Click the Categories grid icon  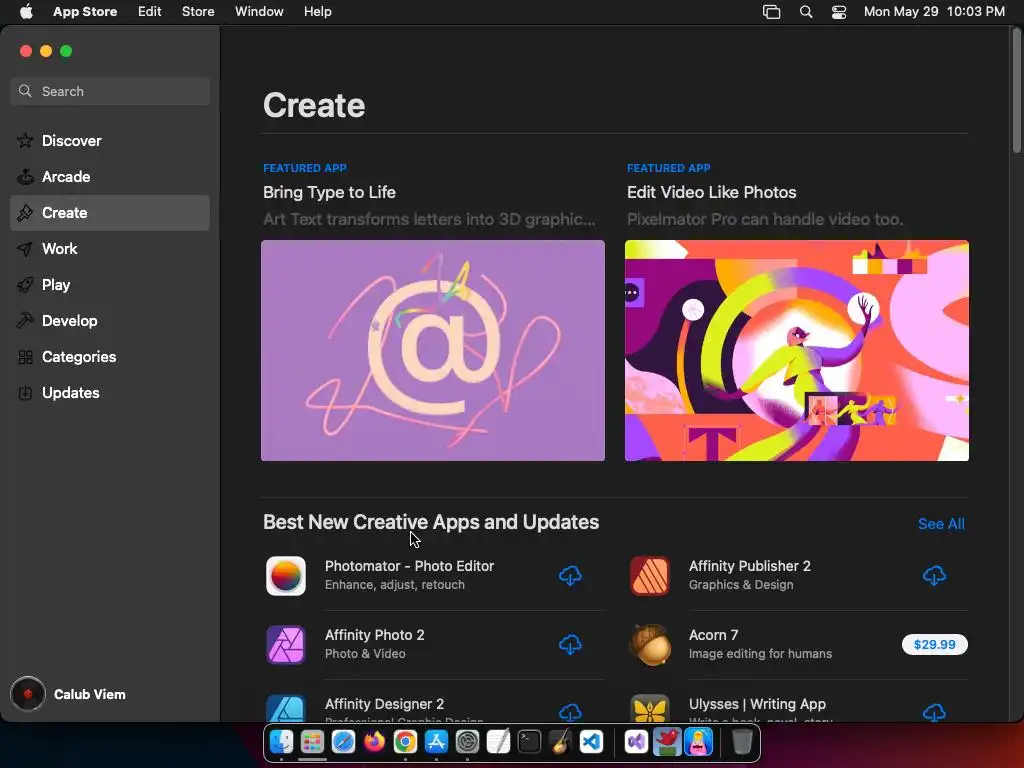25,357
